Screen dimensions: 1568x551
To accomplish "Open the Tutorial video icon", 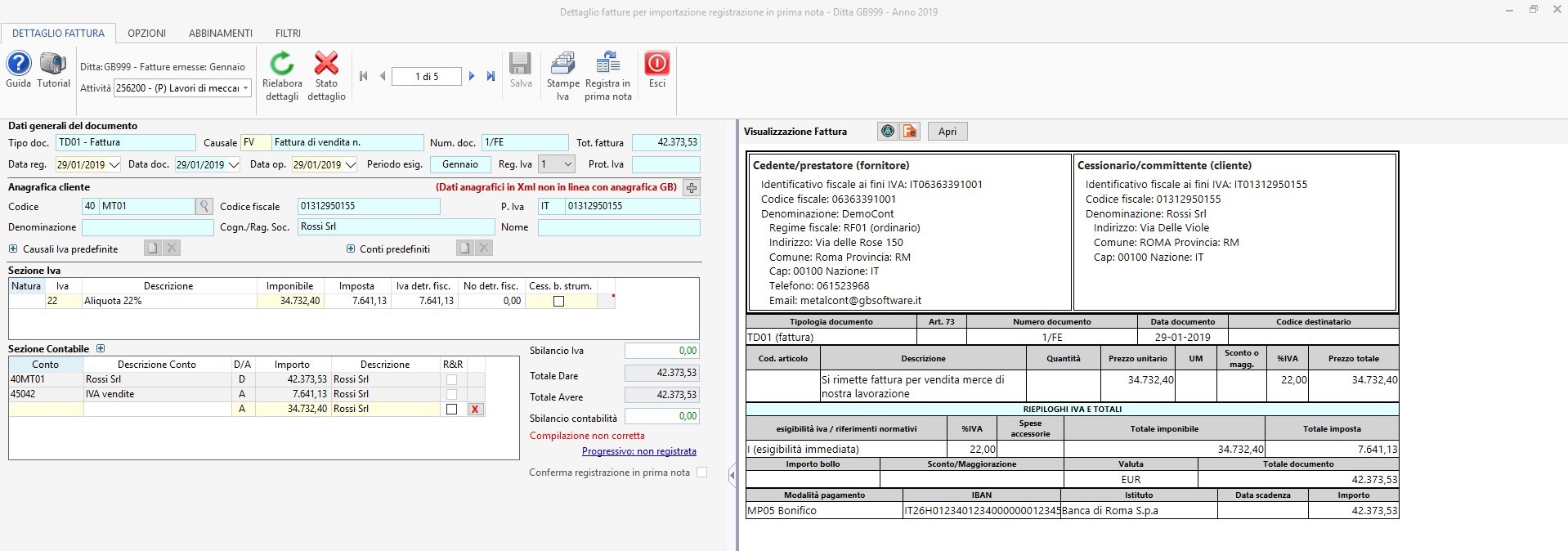I will (54, 64).
